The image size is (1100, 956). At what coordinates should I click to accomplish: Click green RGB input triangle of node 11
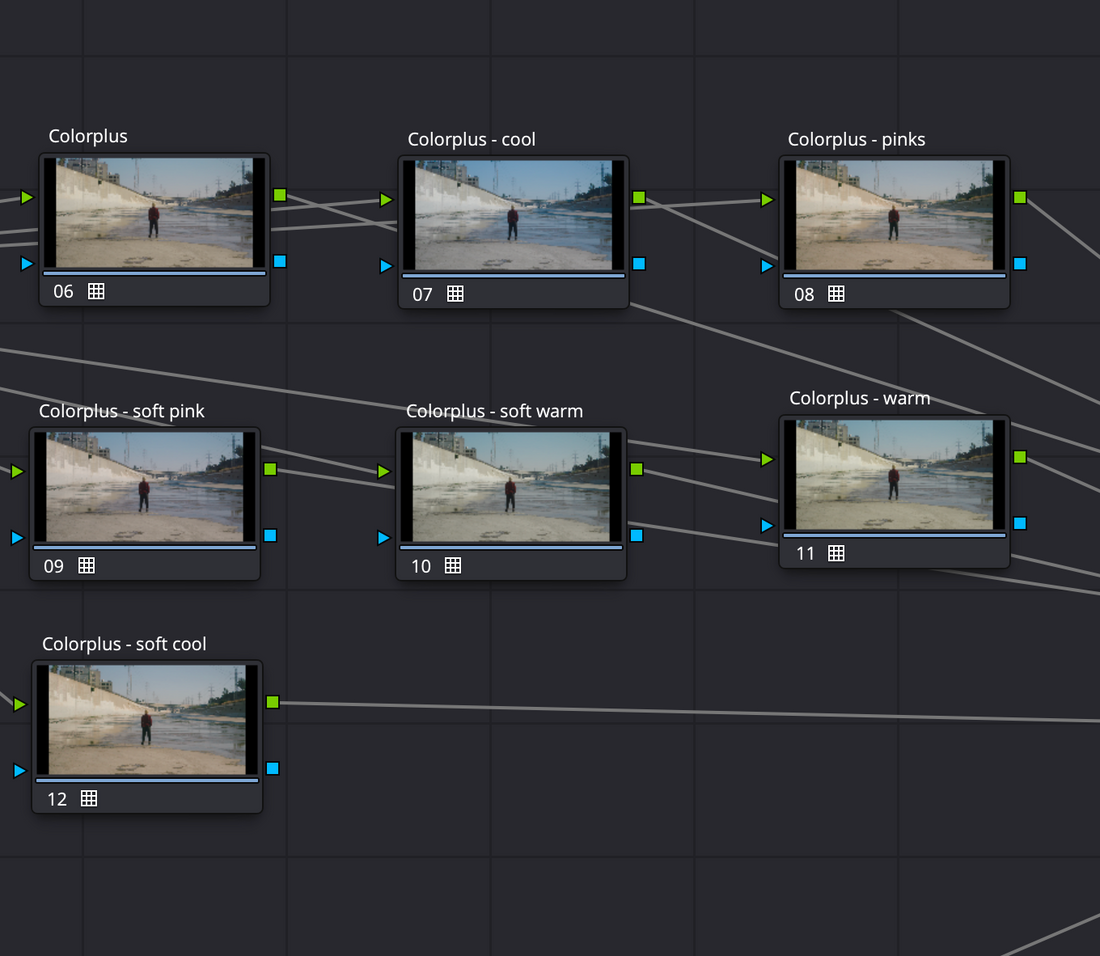(767, 459)
